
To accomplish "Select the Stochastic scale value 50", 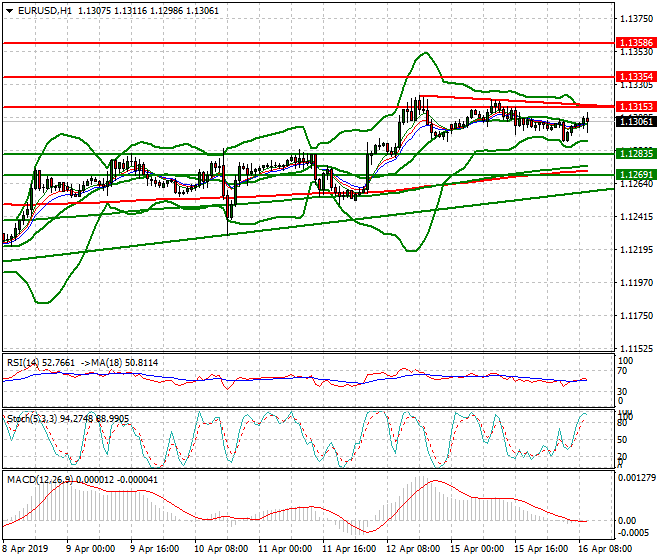I will [x=622, y=440].
